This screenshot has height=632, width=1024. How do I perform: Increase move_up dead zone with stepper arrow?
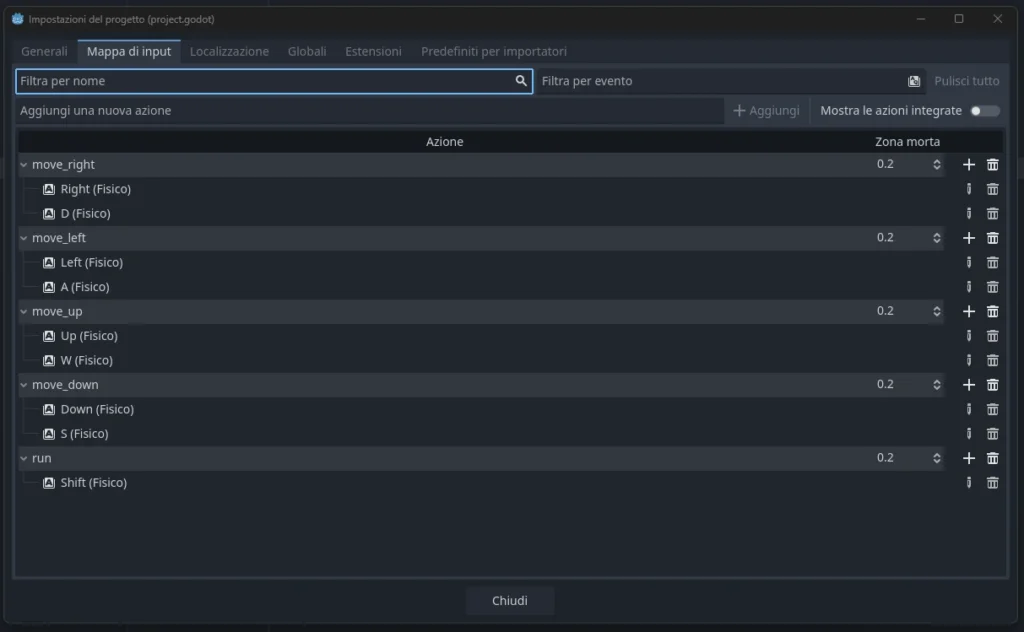(x=936, y=307)
